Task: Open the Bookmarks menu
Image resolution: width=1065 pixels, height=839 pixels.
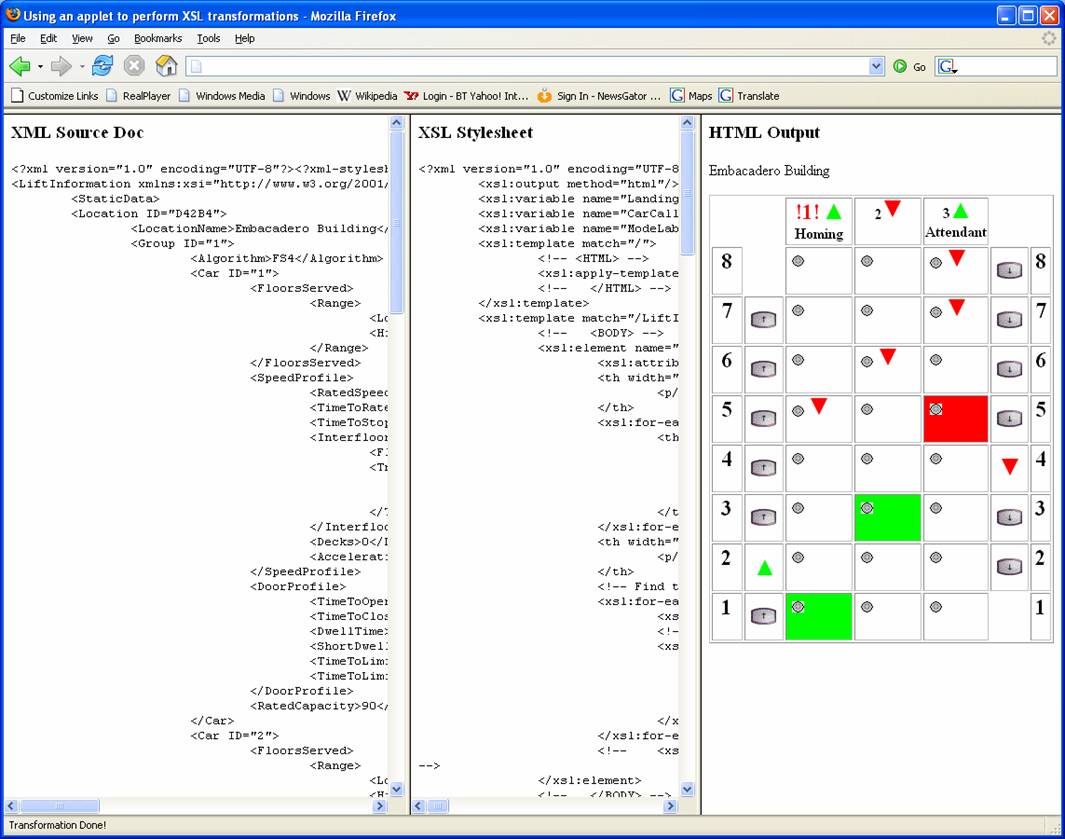Action: pyautogui.click(x=158, y=38)
